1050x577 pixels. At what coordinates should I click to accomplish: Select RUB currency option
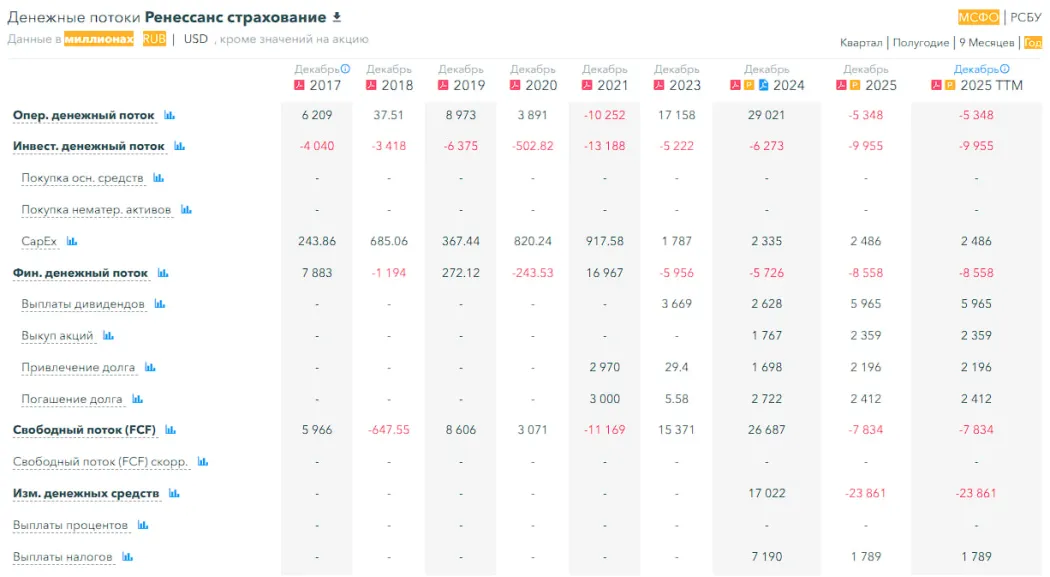(154, 39)
